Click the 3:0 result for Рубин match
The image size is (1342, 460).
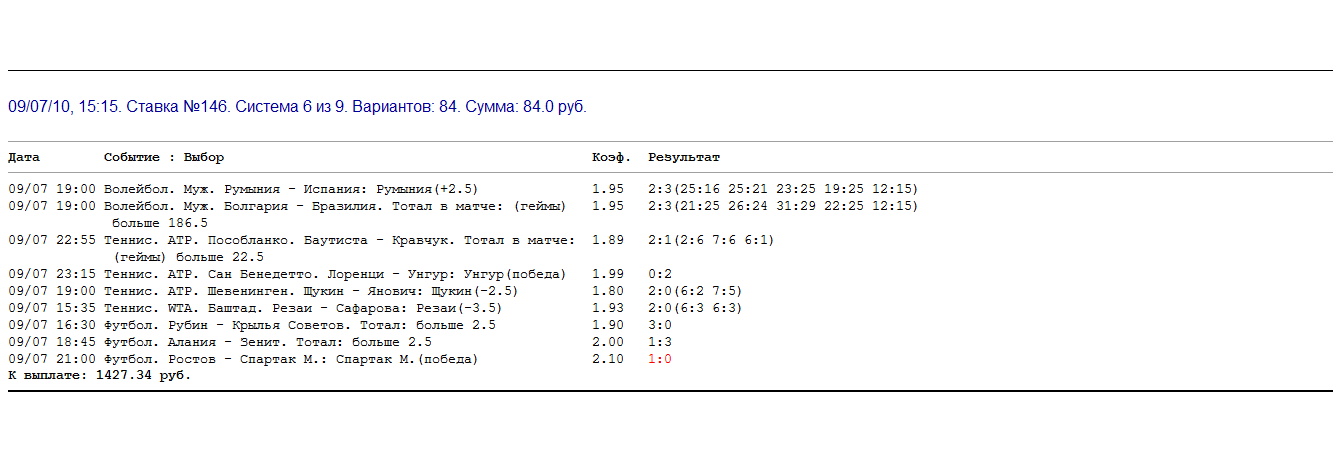tap(660, 325)
